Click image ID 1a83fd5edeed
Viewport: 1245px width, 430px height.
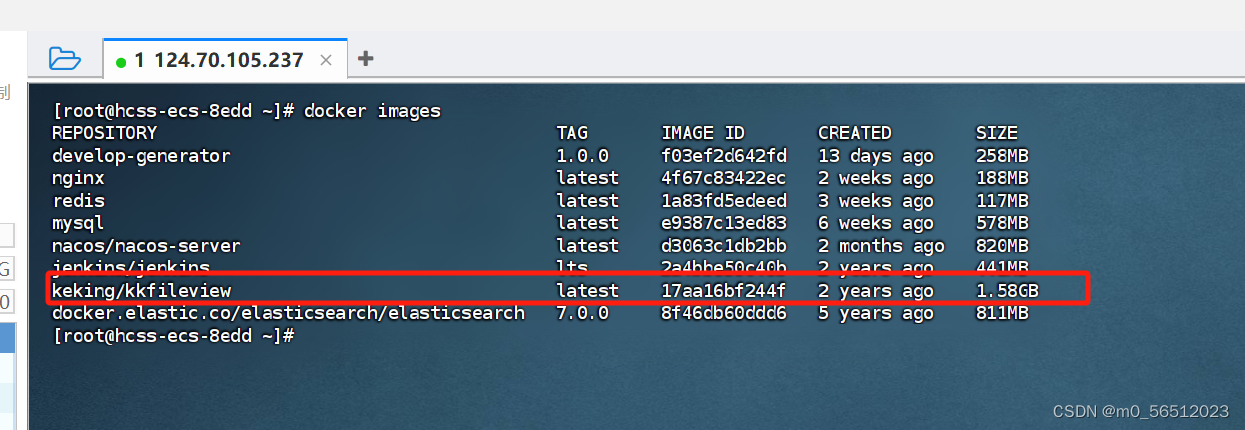724,201
